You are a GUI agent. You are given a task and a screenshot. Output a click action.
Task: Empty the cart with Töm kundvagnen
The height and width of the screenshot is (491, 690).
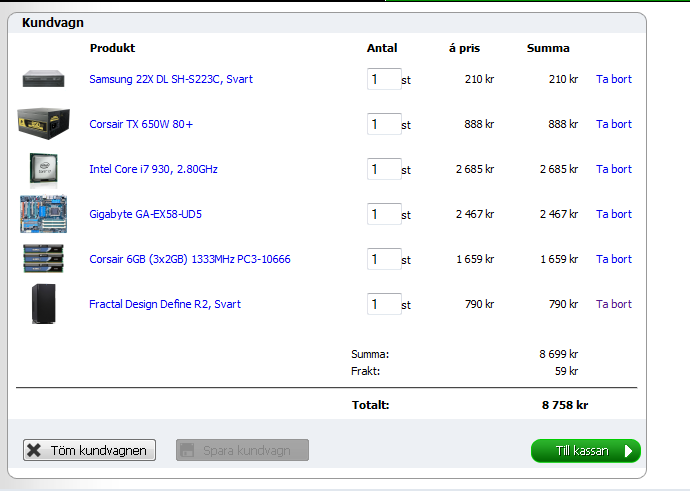[x=90, y=450]
